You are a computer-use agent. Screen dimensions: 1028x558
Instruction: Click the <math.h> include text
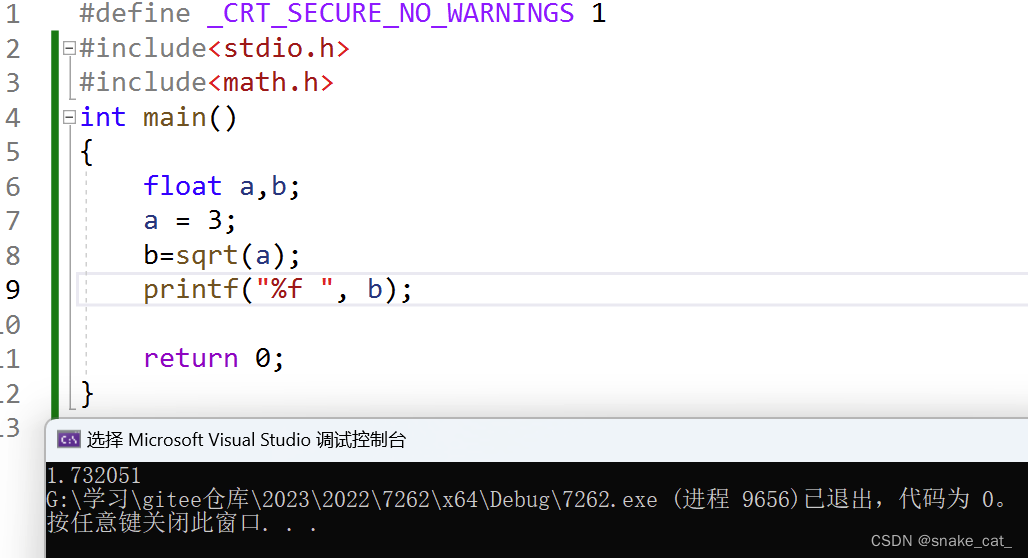[271, 82]
